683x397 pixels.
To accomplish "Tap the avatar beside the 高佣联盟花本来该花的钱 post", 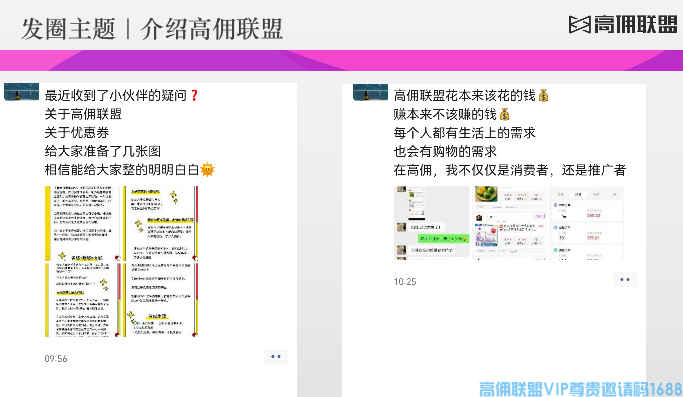I will click(x=370, y=92).
